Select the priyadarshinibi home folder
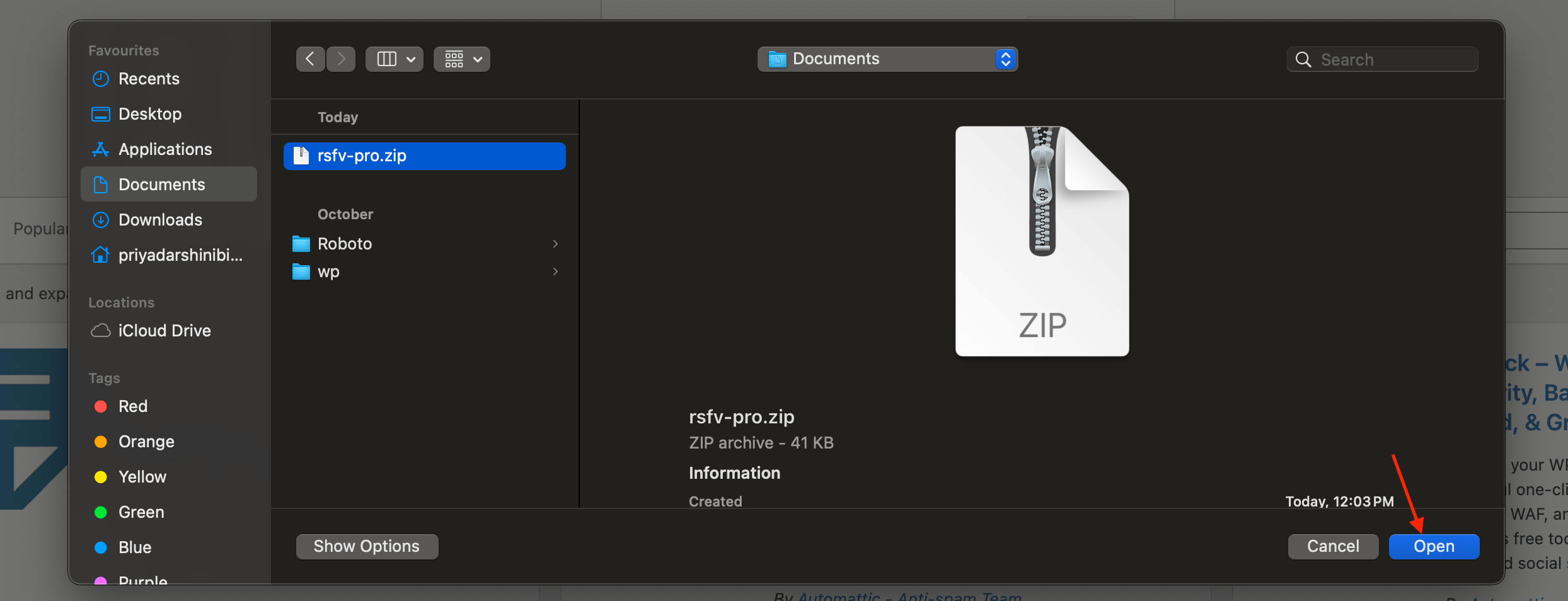Viewport: 1568px width, 601px height. pyautogui.click(x=168, y=255)
